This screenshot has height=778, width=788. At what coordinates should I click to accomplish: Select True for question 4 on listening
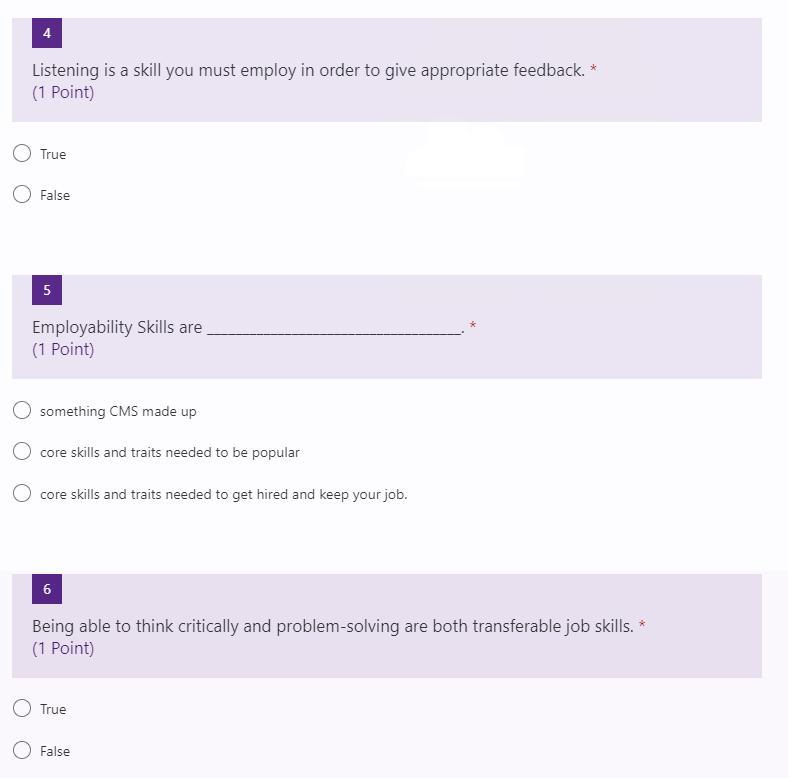22,153
